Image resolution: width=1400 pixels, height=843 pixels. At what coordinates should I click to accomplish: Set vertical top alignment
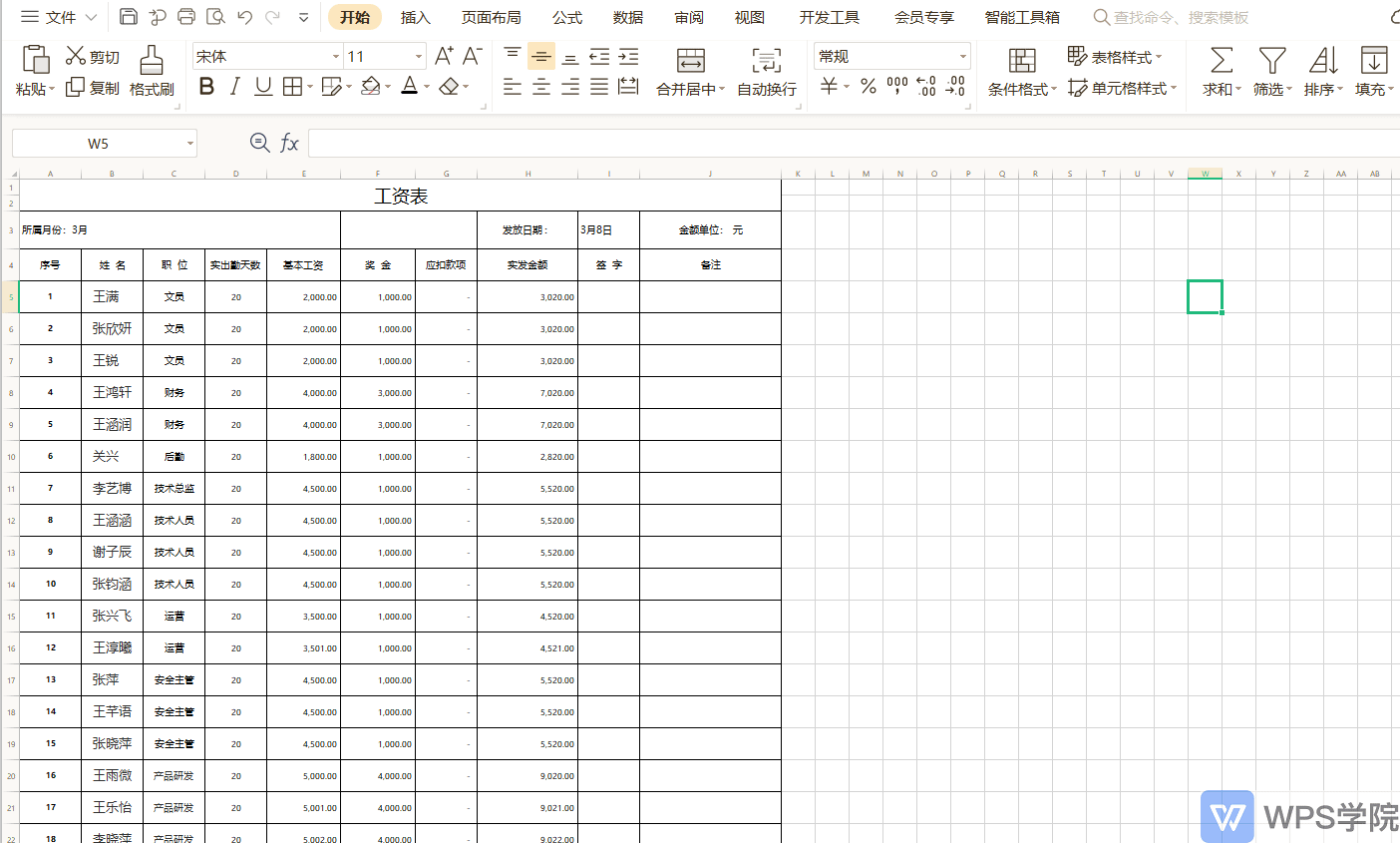pos(513,56)
